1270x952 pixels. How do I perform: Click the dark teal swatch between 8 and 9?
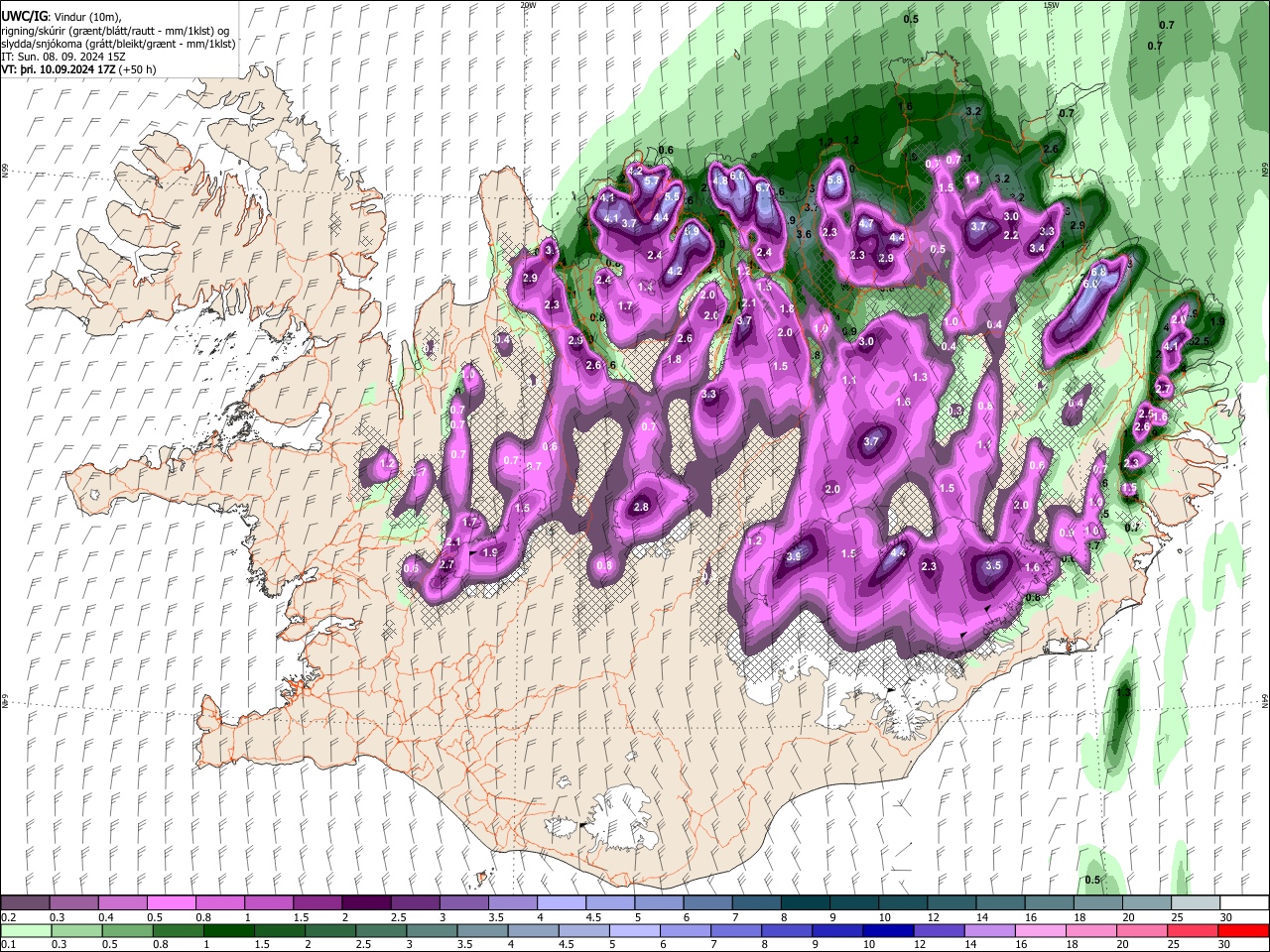806,903
